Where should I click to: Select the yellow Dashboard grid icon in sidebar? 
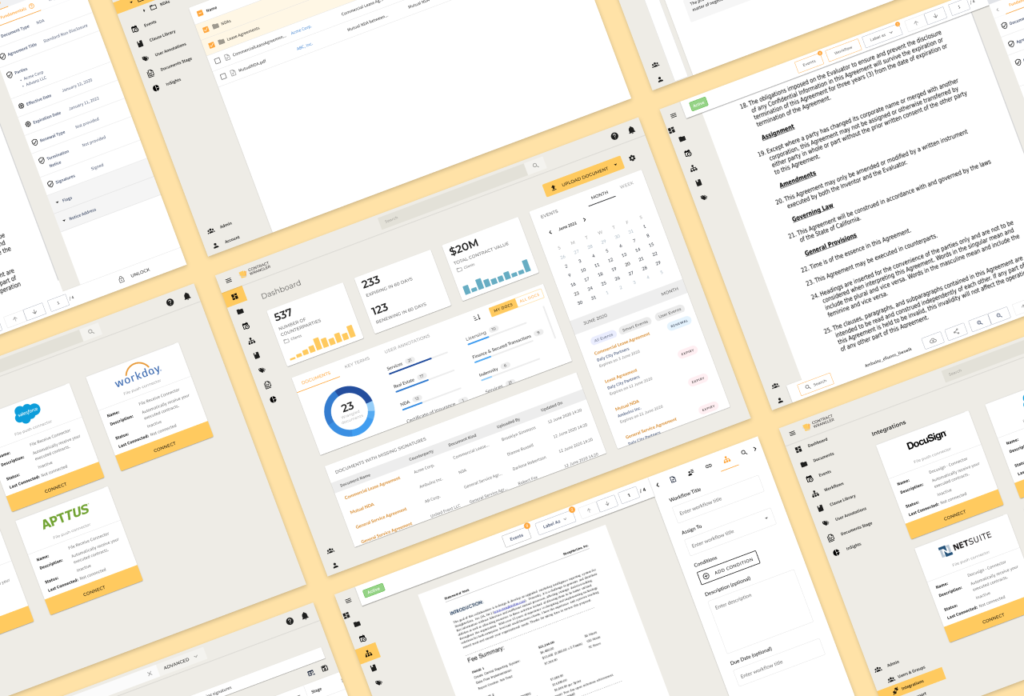235,297
